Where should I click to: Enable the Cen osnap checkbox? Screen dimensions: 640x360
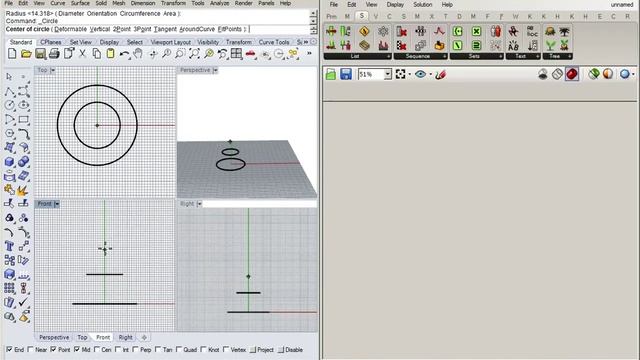97,349
